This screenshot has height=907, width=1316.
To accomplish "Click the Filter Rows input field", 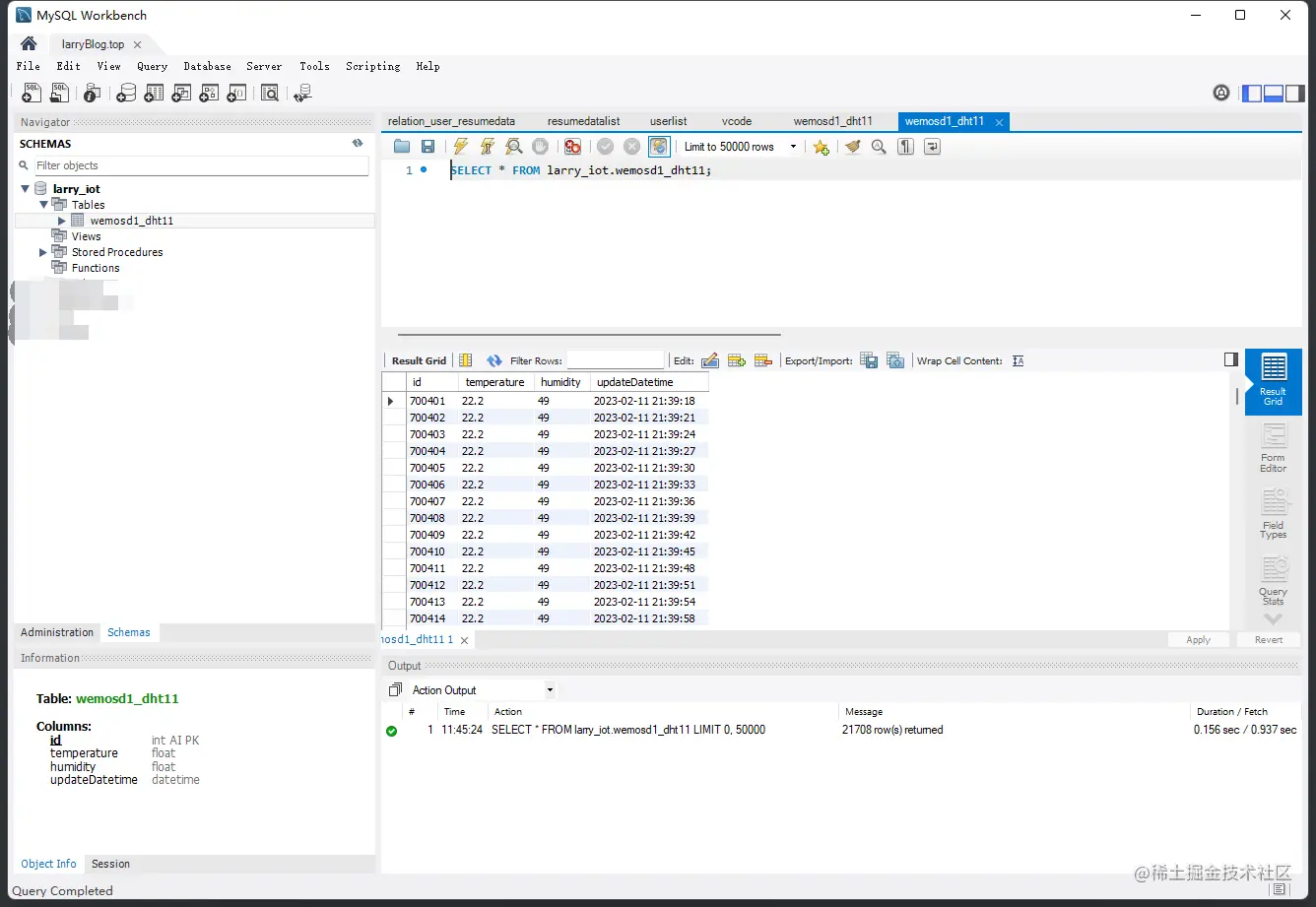I will [x=616, y=360].
